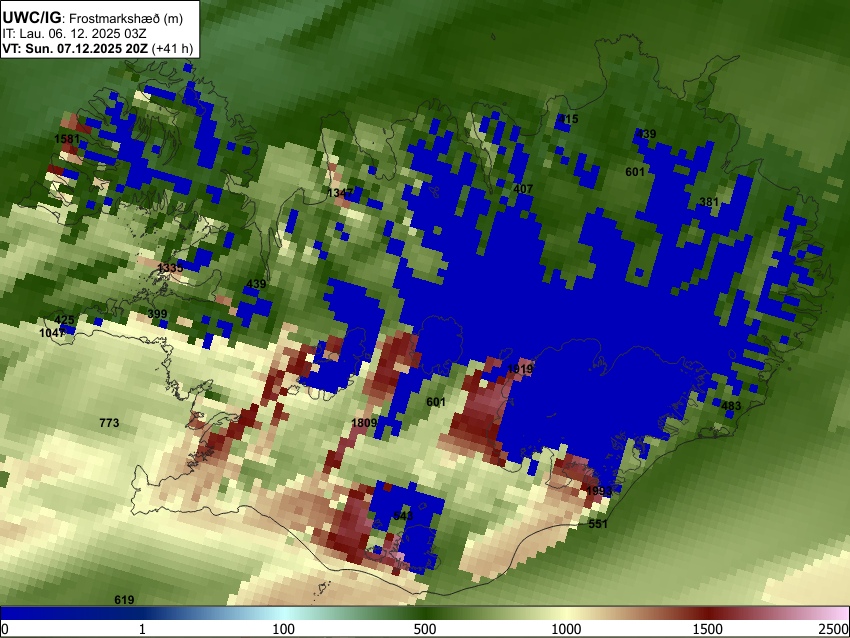
Task: Click the map value 1335
Action: [170, 268]
